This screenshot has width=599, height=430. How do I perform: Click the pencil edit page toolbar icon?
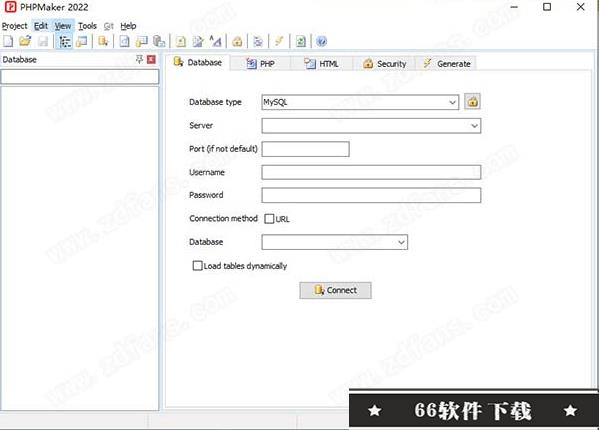(x=198, y=41)
